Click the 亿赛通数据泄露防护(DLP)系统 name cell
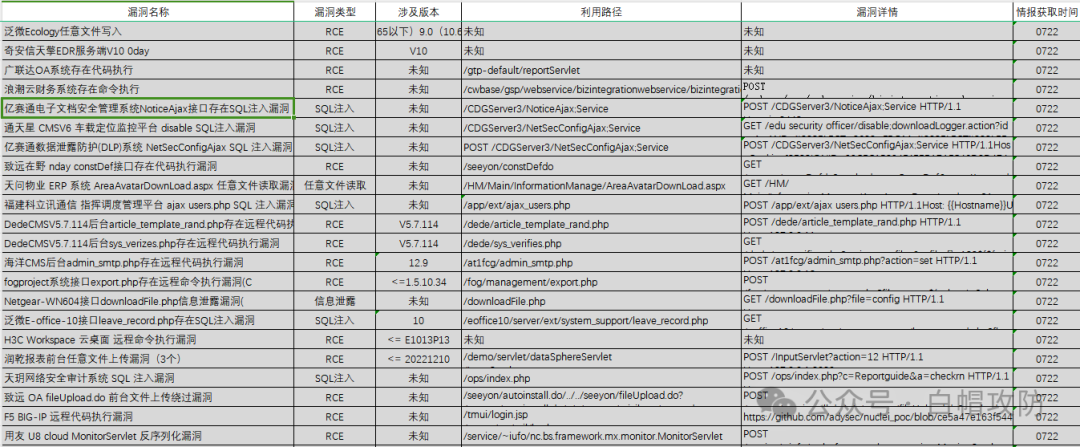The image size is (1080, 447). [x=147, y=147]
